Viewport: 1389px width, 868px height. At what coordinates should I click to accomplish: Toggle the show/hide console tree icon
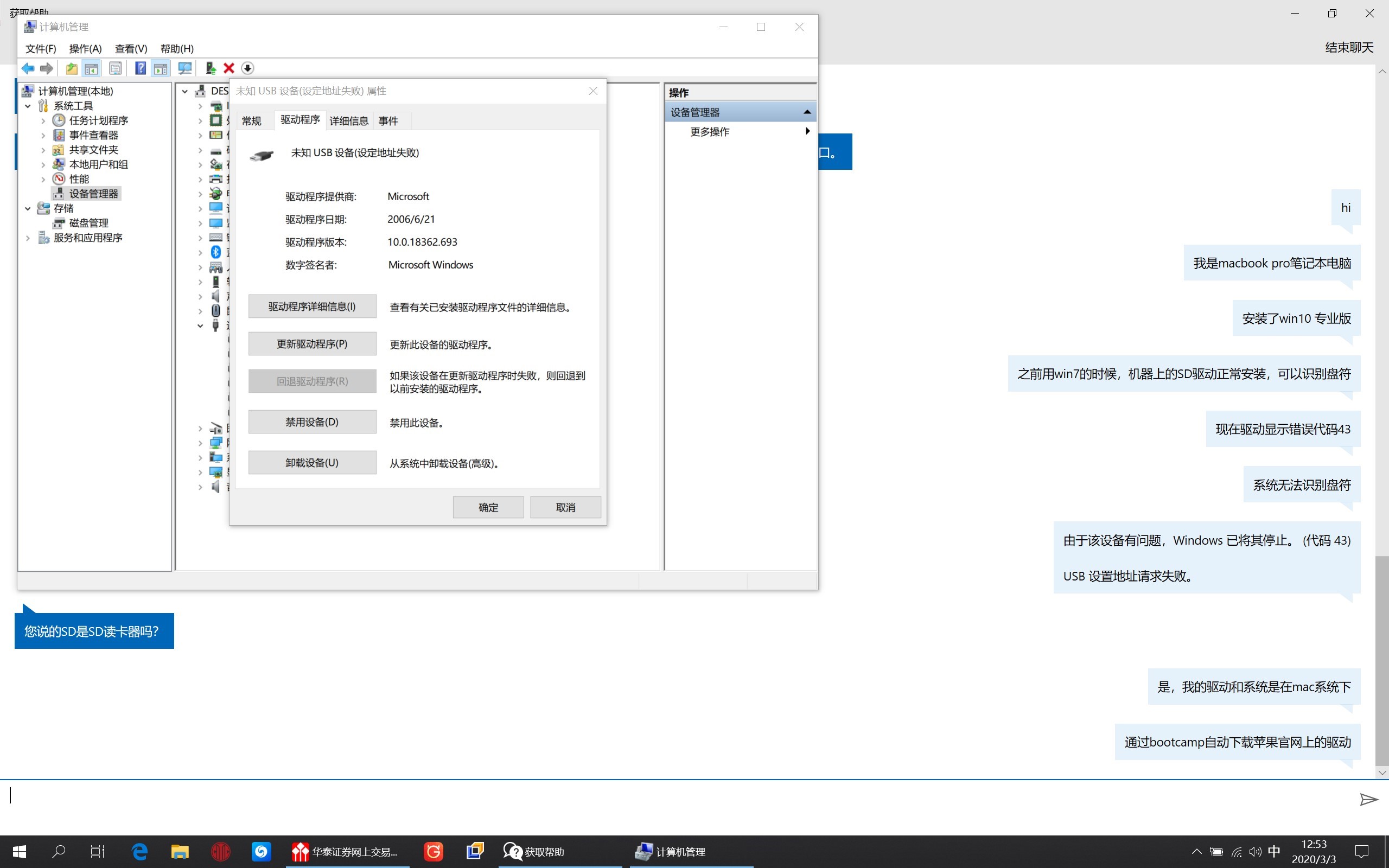[91, 68]
